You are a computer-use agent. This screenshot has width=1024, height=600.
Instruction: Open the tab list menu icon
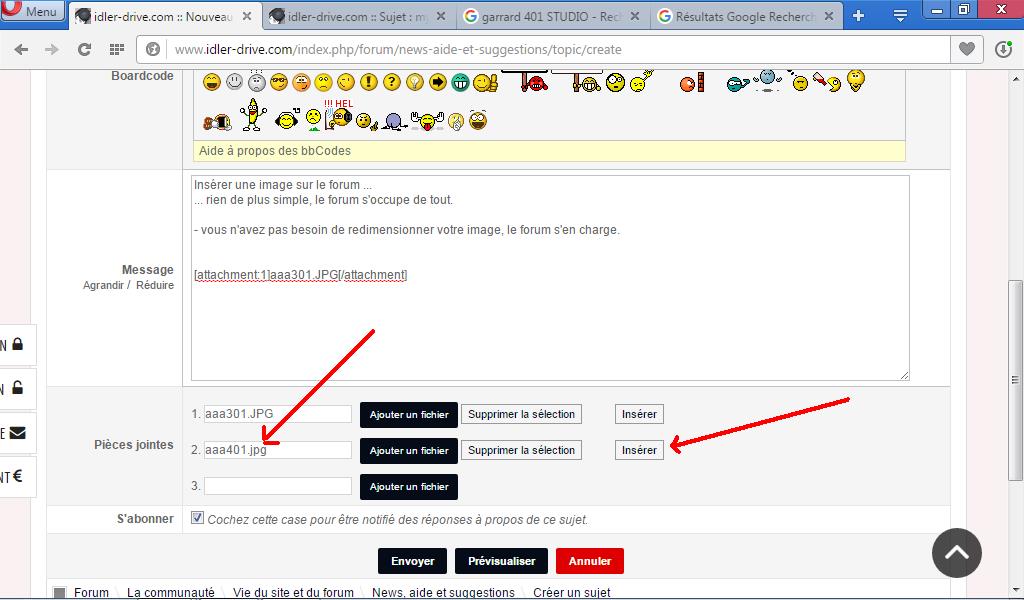pos(900,16)
